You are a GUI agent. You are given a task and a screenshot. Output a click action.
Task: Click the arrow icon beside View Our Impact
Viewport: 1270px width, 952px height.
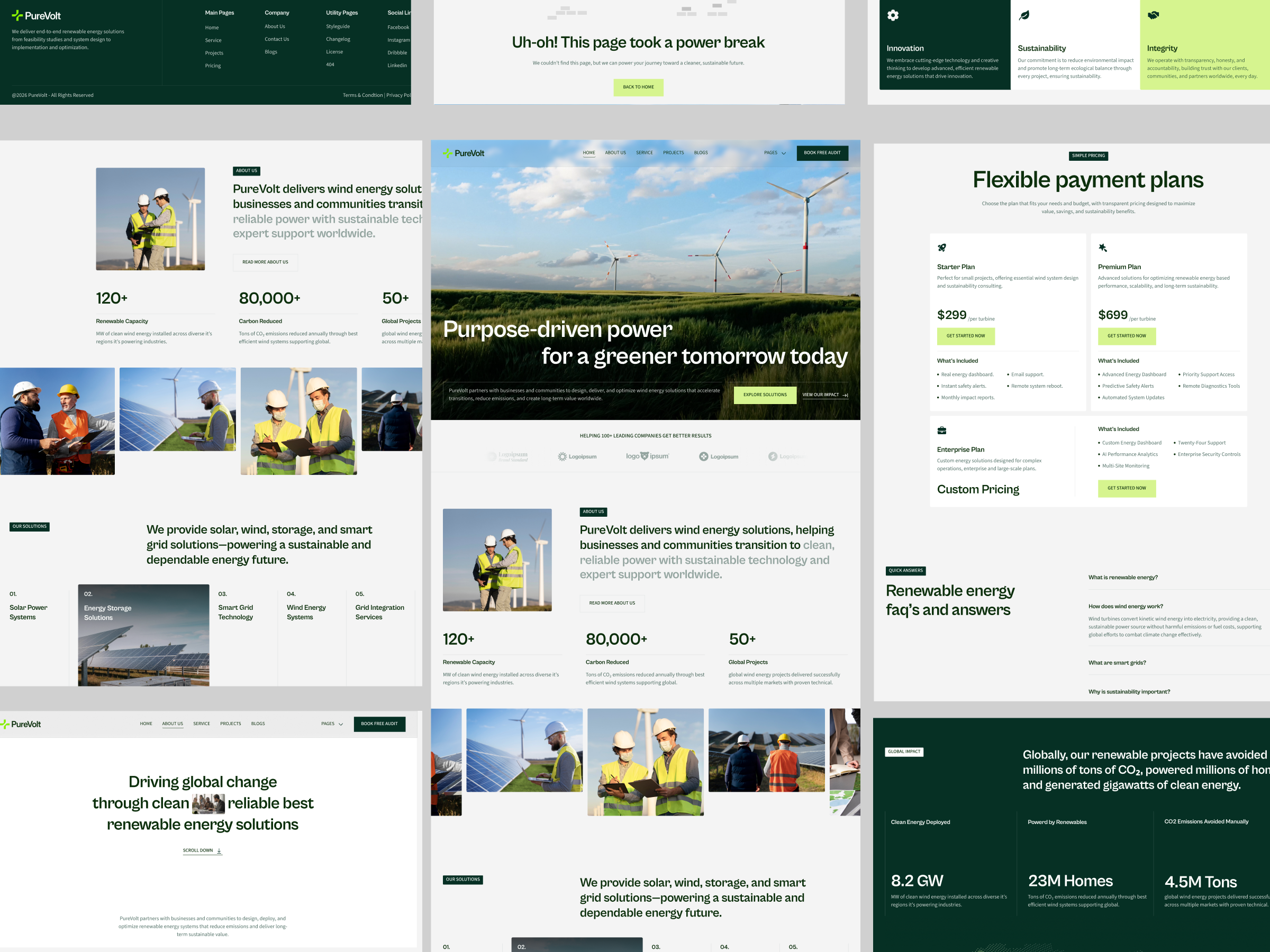tap(845, 396)
